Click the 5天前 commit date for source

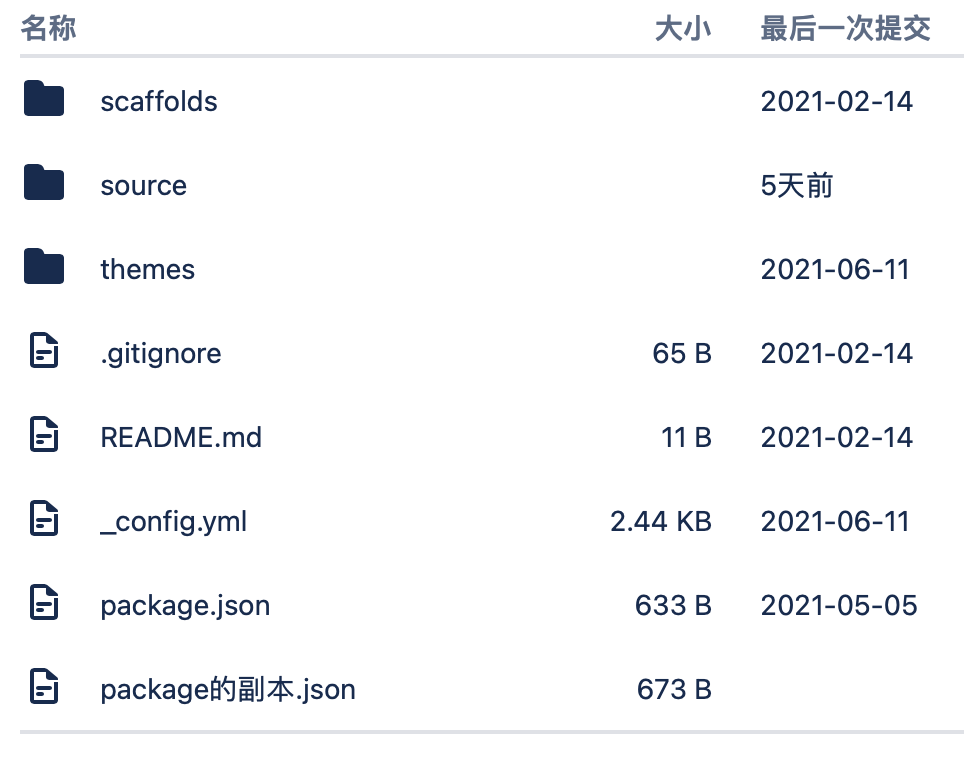coord(797,186)
